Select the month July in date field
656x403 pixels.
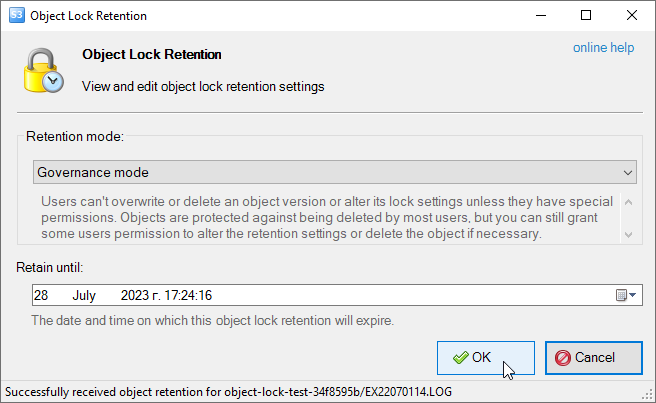point(86,295)
